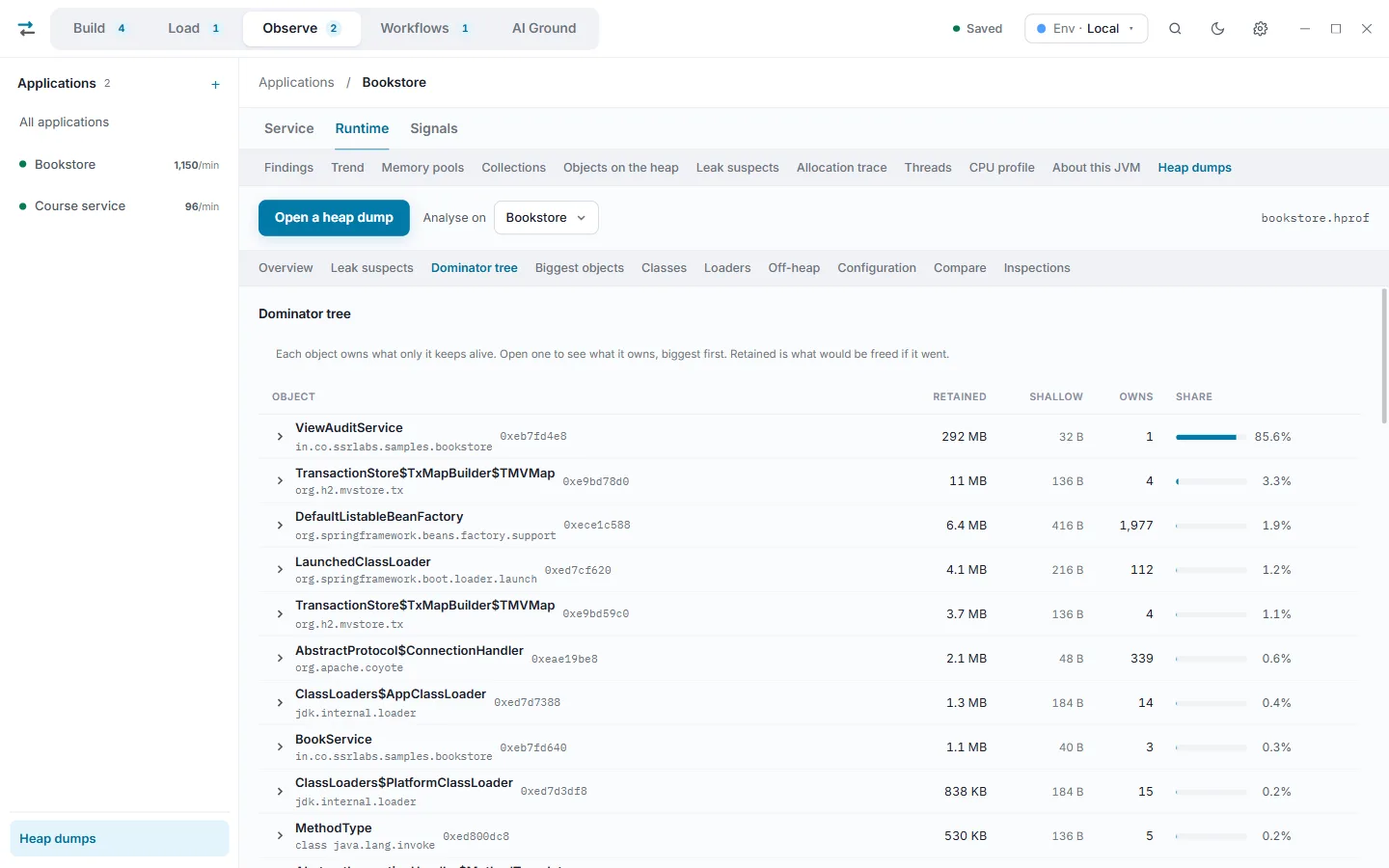Expand the DefaultListableBeanFactory row

280,526
